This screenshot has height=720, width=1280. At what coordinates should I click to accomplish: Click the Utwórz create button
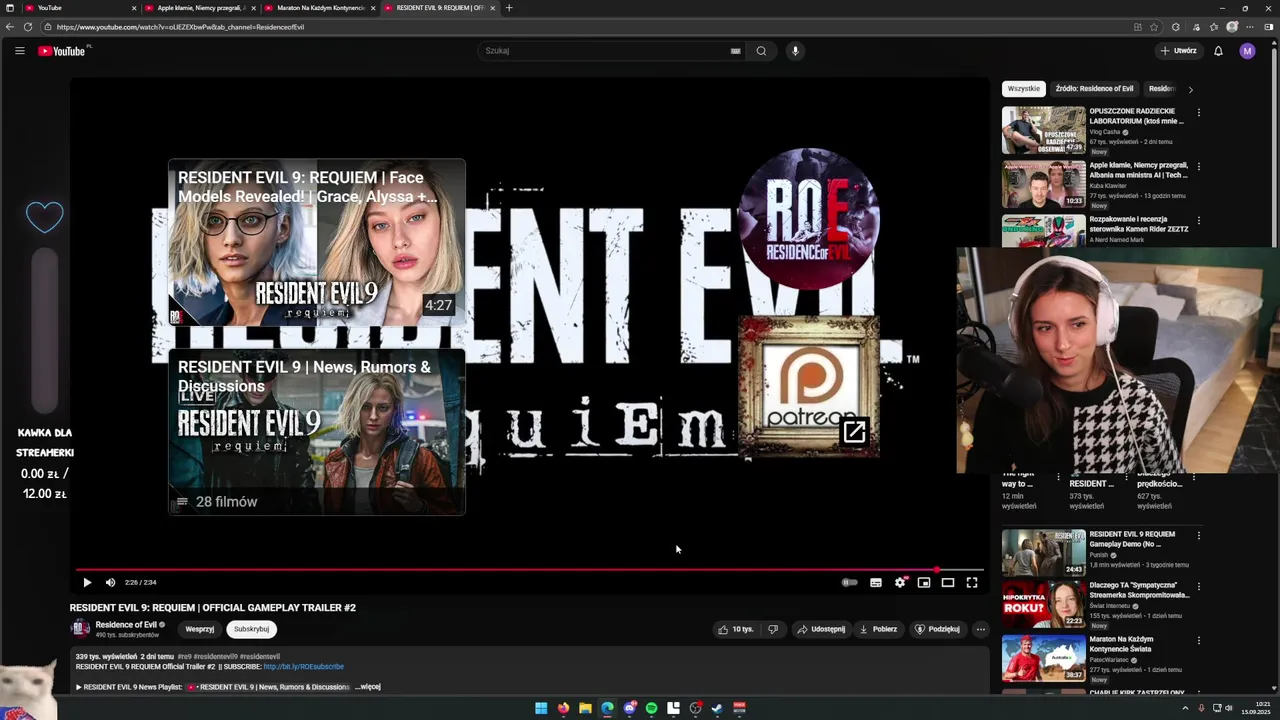[x=1178, y=51]
